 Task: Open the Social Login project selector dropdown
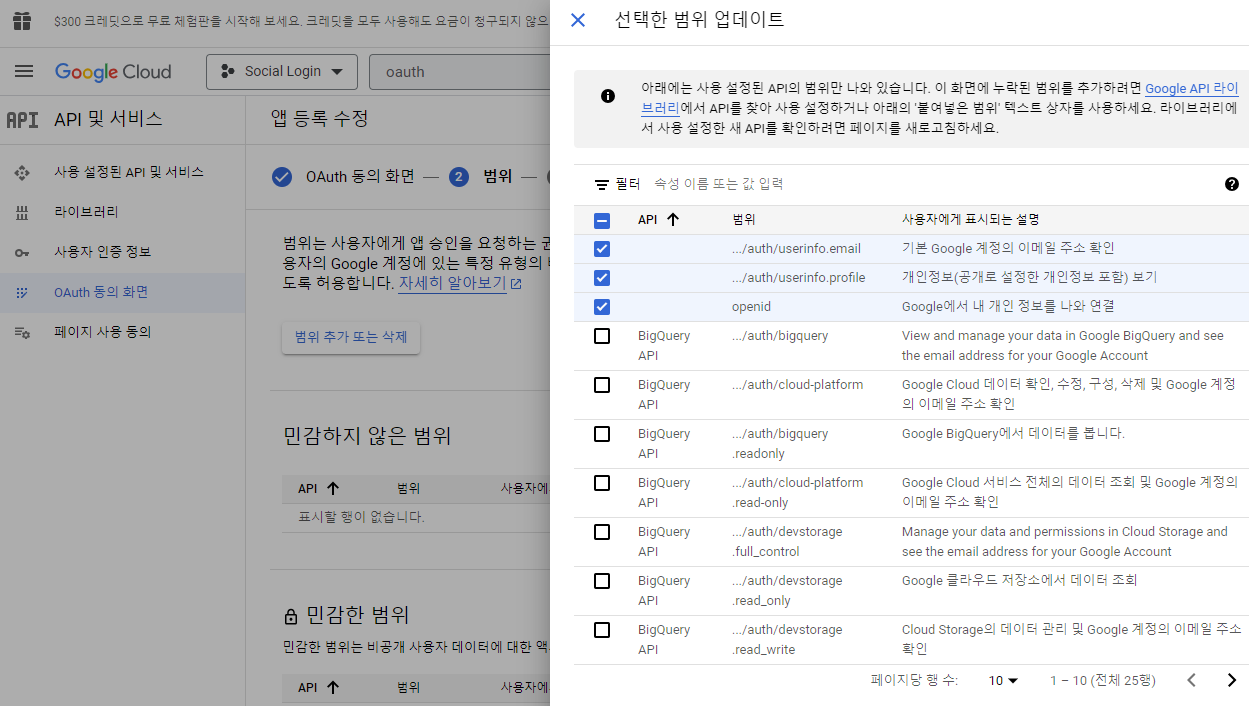click(x=282, y=71)
